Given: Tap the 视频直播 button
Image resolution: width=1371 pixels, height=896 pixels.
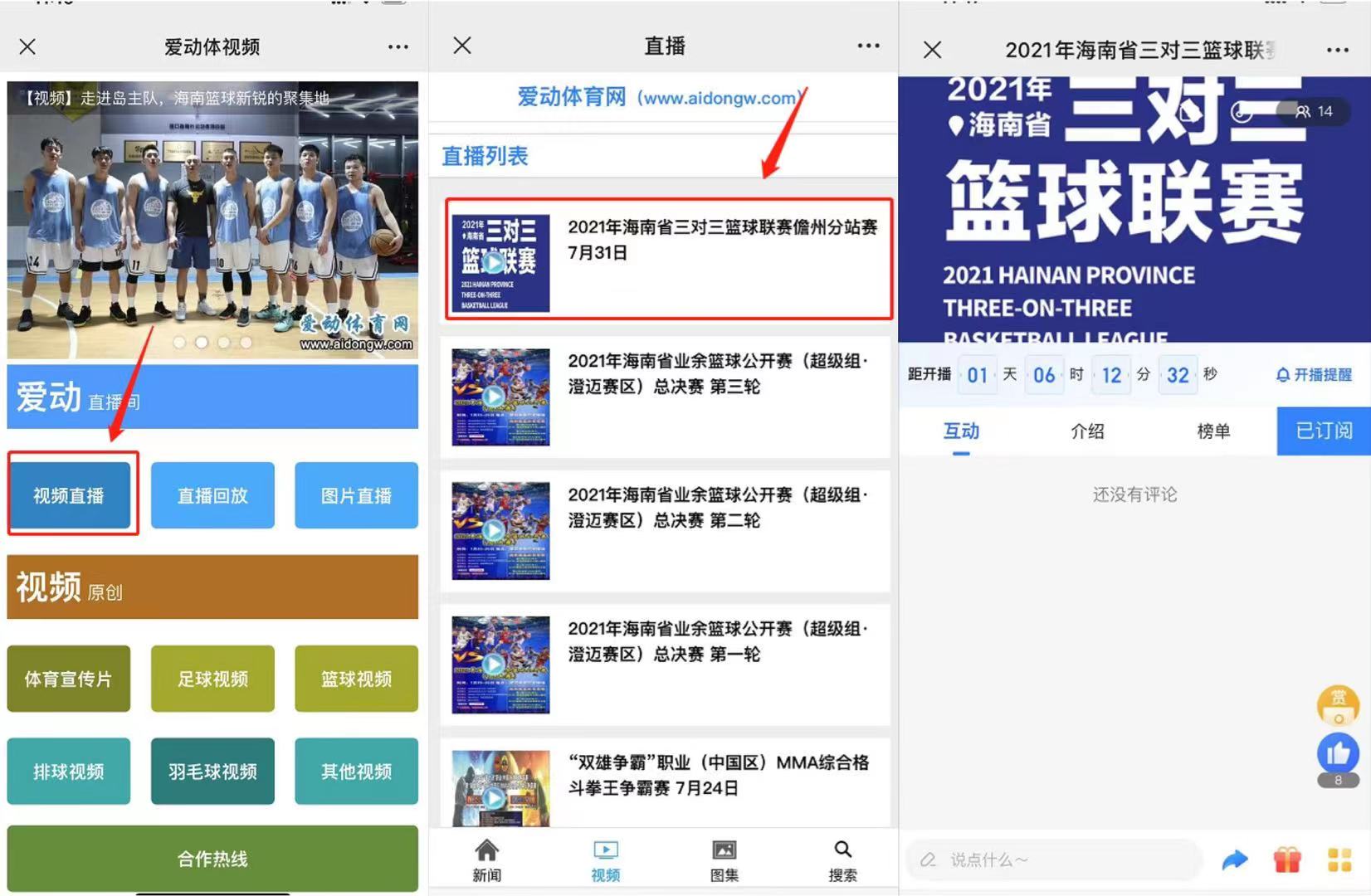Looking at the screenshot, I should pos(70,495).
